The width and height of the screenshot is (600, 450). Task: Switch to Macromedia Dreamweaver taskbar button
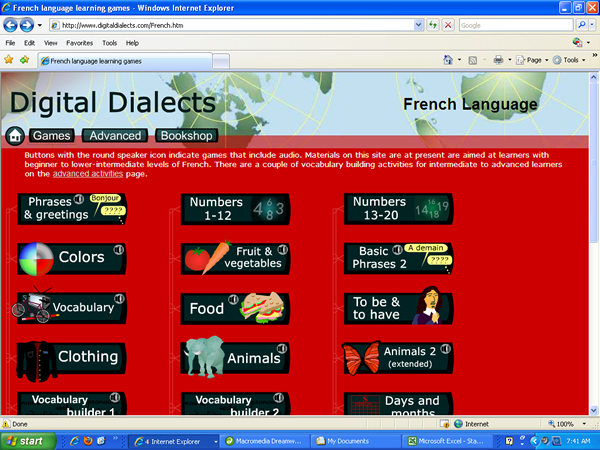(x=266, y=441)
